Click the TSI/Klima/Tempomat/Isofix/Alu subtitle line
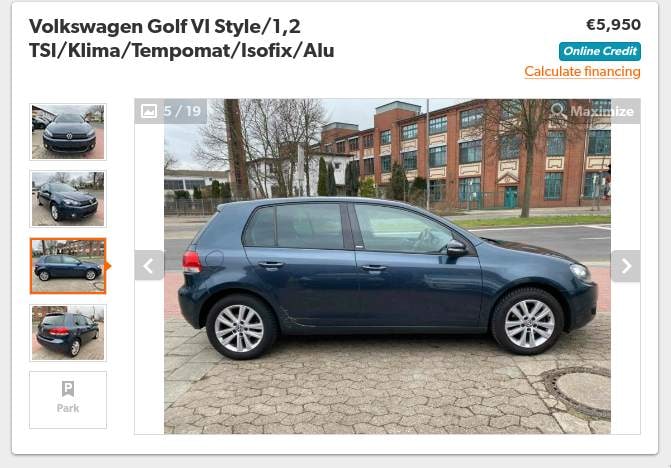This screenshot has width=671, height=468. (181, 50)
